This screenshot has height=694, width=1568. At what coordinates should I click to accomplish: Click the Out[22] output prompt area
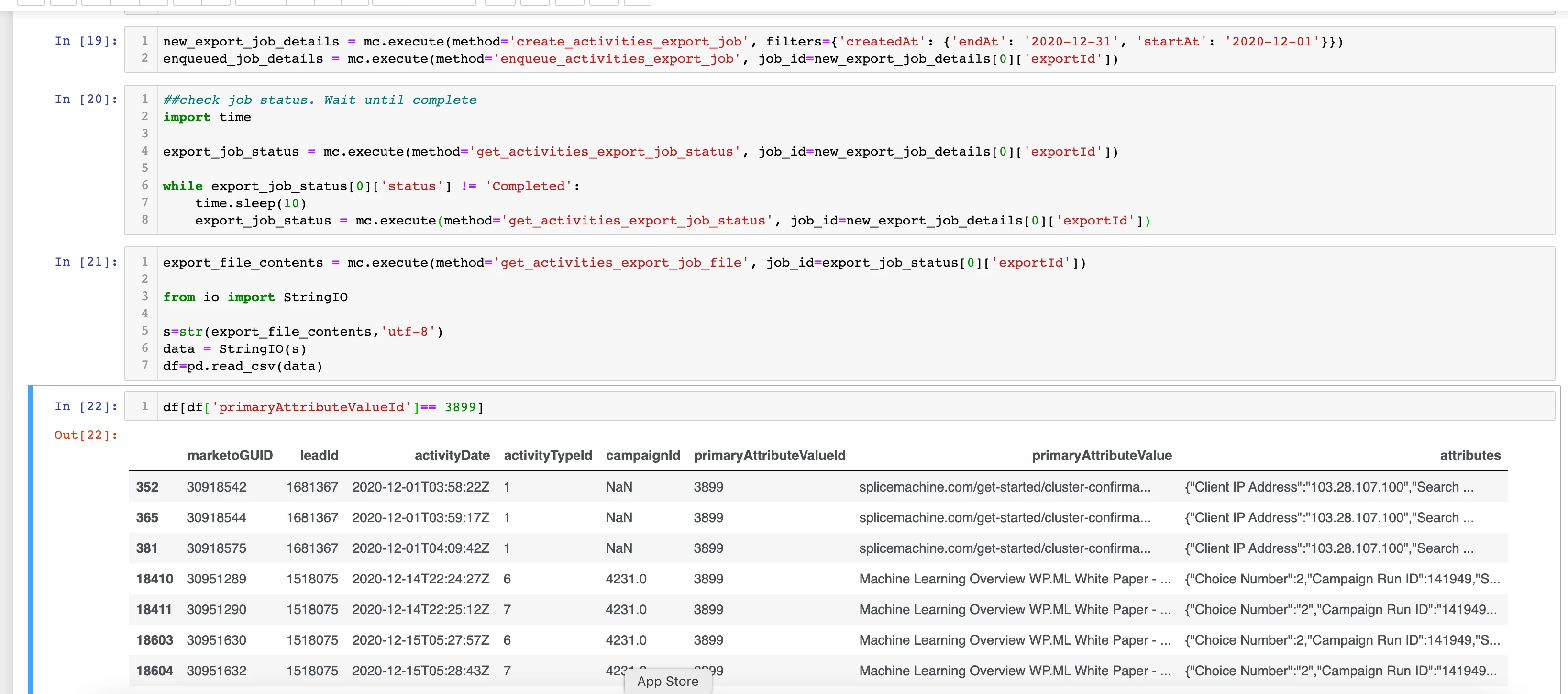pos(86,435)
